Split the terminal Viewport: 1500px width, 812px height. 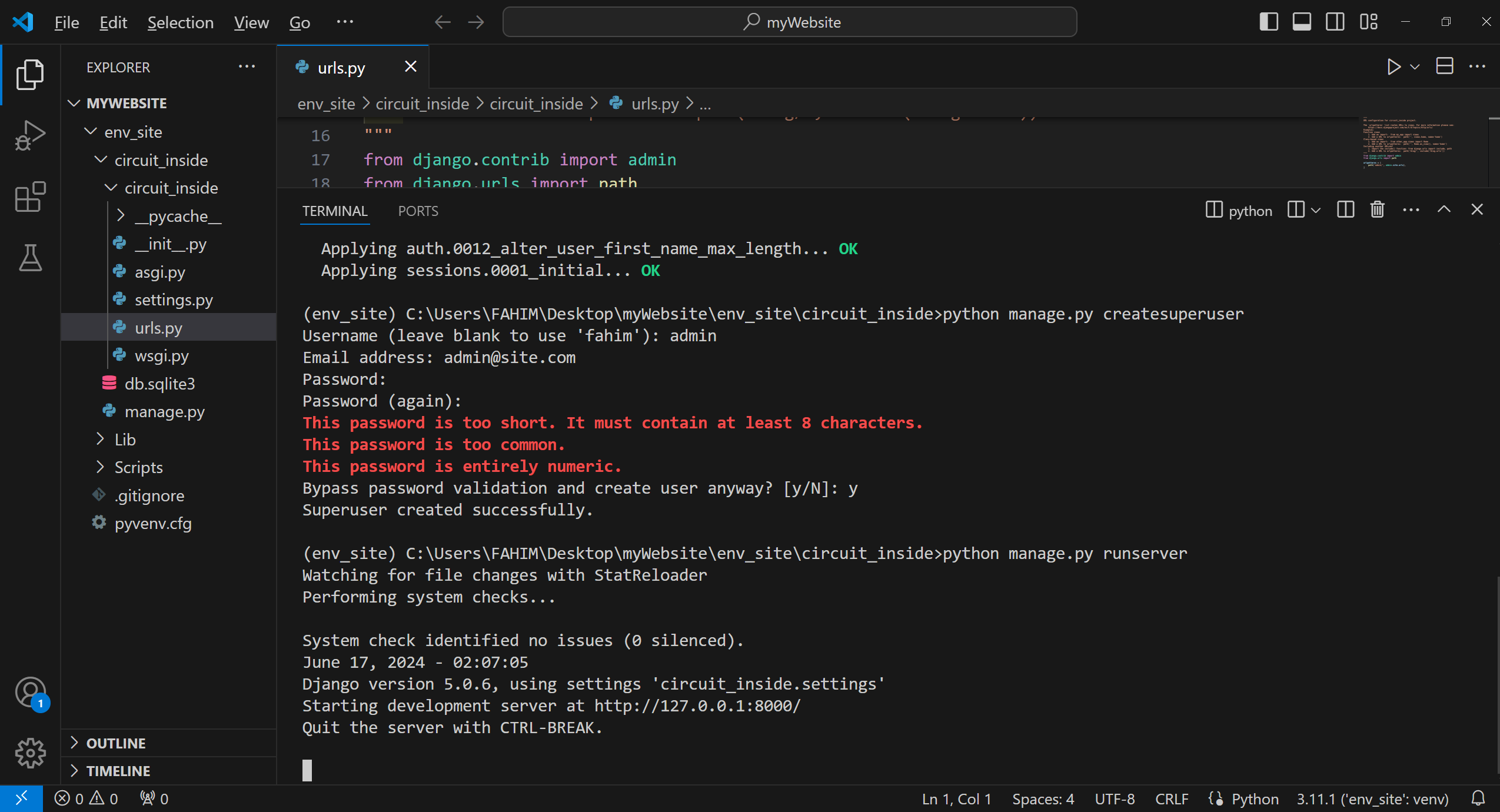1345,209
